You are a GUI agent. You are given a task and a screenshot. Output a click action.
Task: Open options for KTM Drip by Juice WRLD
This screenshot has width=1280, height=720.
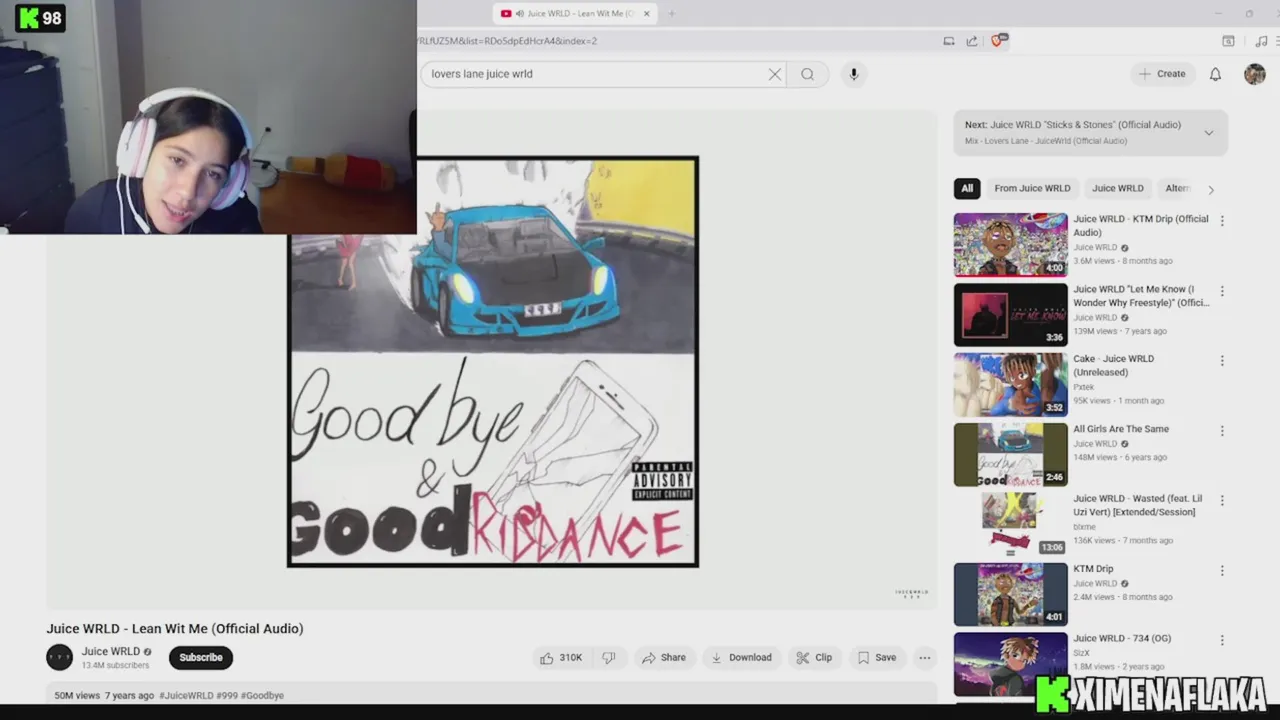click(x=1221, y=571)
